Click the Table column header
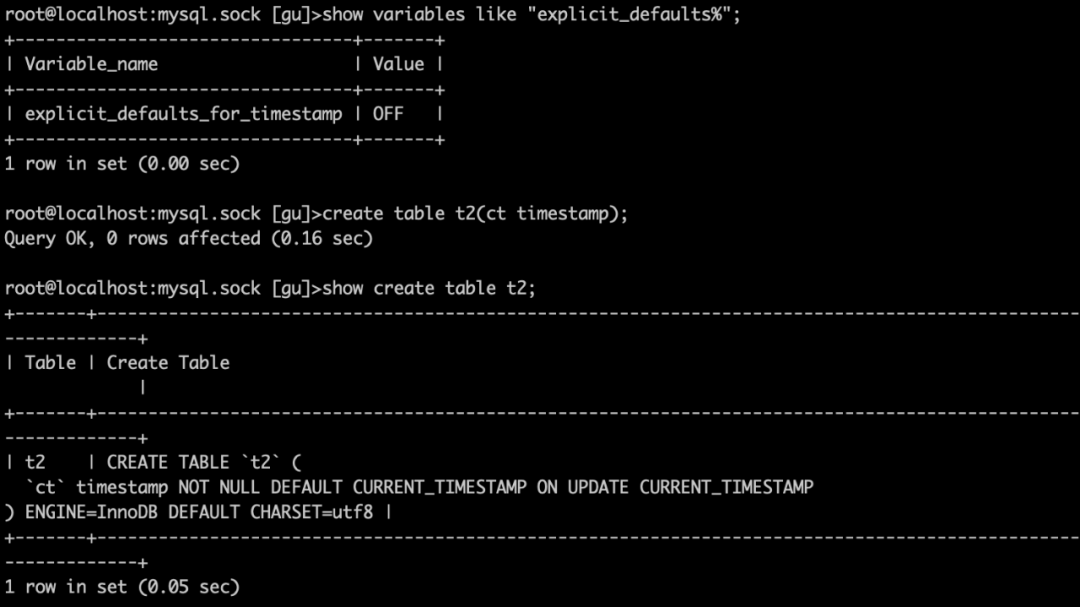The image size is (1080, 607). tap(50, 363)
